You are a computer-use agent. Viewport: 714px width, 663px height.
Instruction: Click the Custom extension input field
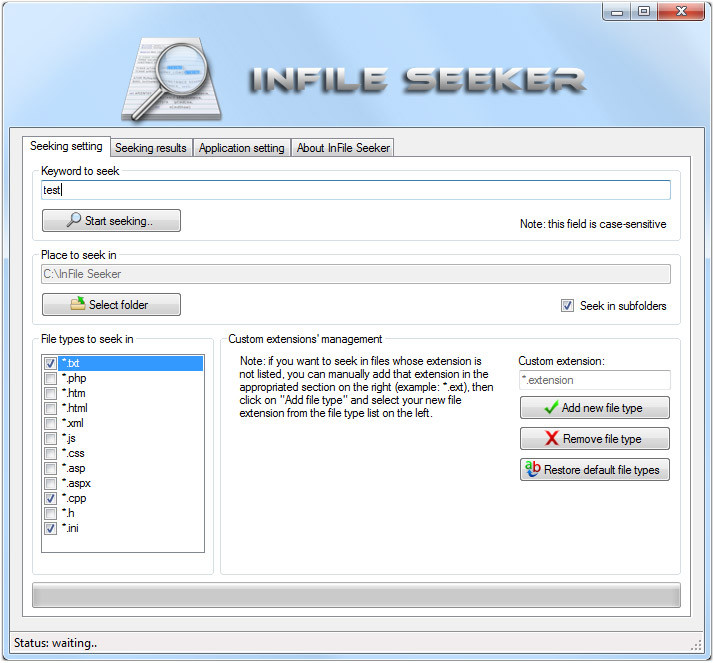pyautogui.click(x=595, y=380)
